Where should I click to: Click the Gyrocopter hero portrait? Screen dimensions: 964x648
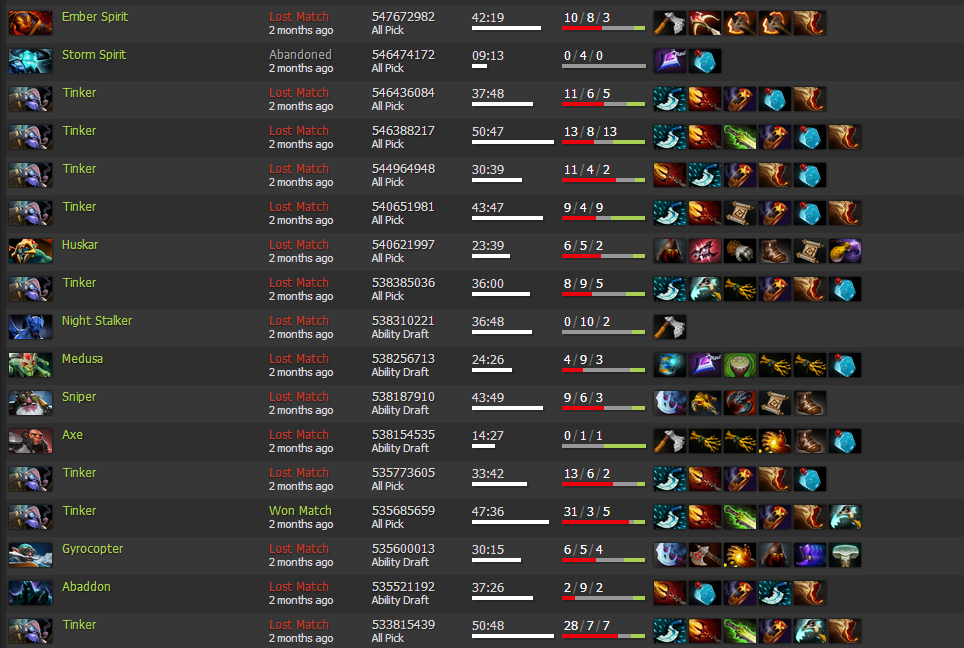(30, 555)
